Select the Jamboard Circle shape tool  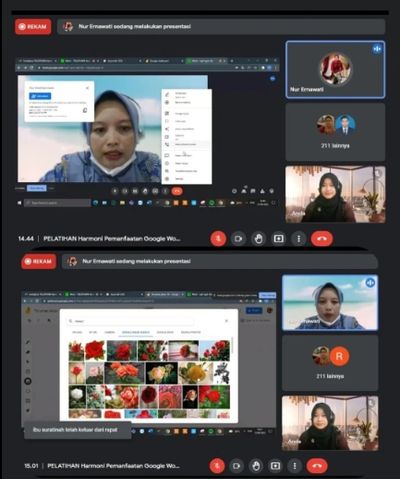coord(28,391)
